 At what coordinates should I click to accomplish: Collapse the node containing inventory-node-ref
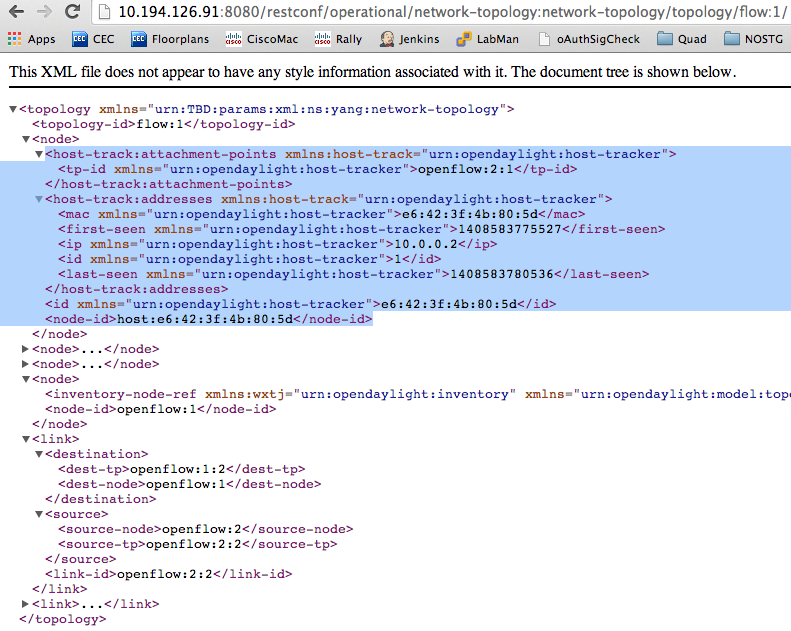[x=26, y=379]
